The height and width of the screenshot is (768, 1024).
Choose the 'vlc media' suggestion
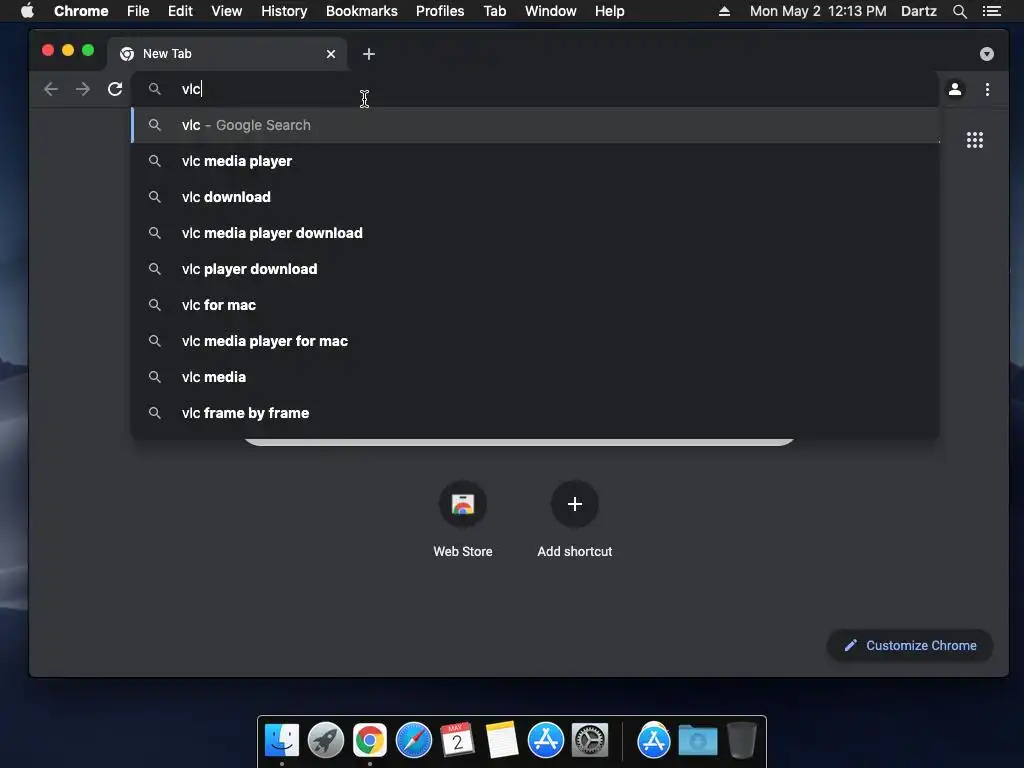click(x=536, y=376)
